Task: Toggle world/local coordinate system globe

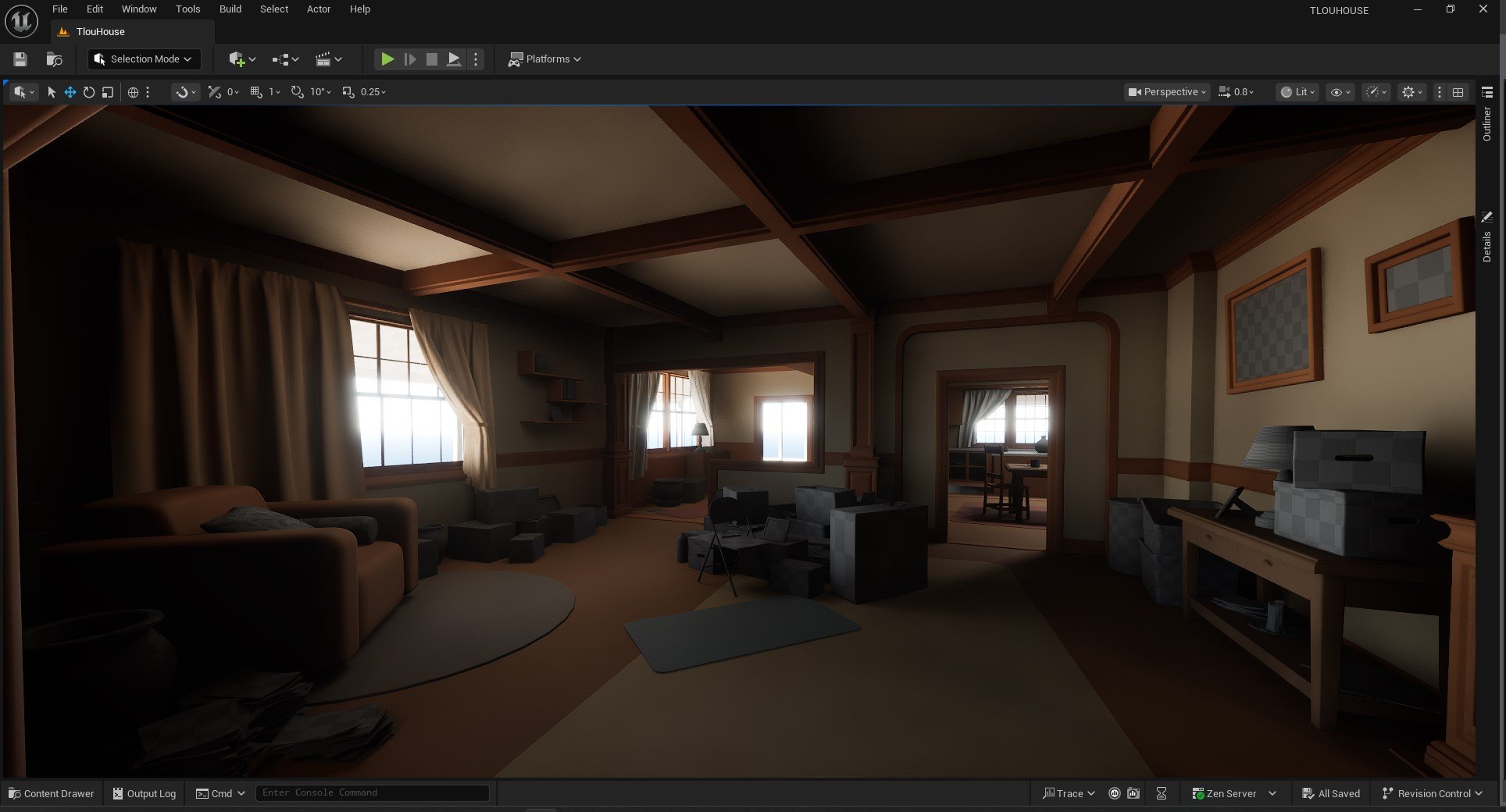Action: pos(133,92)
